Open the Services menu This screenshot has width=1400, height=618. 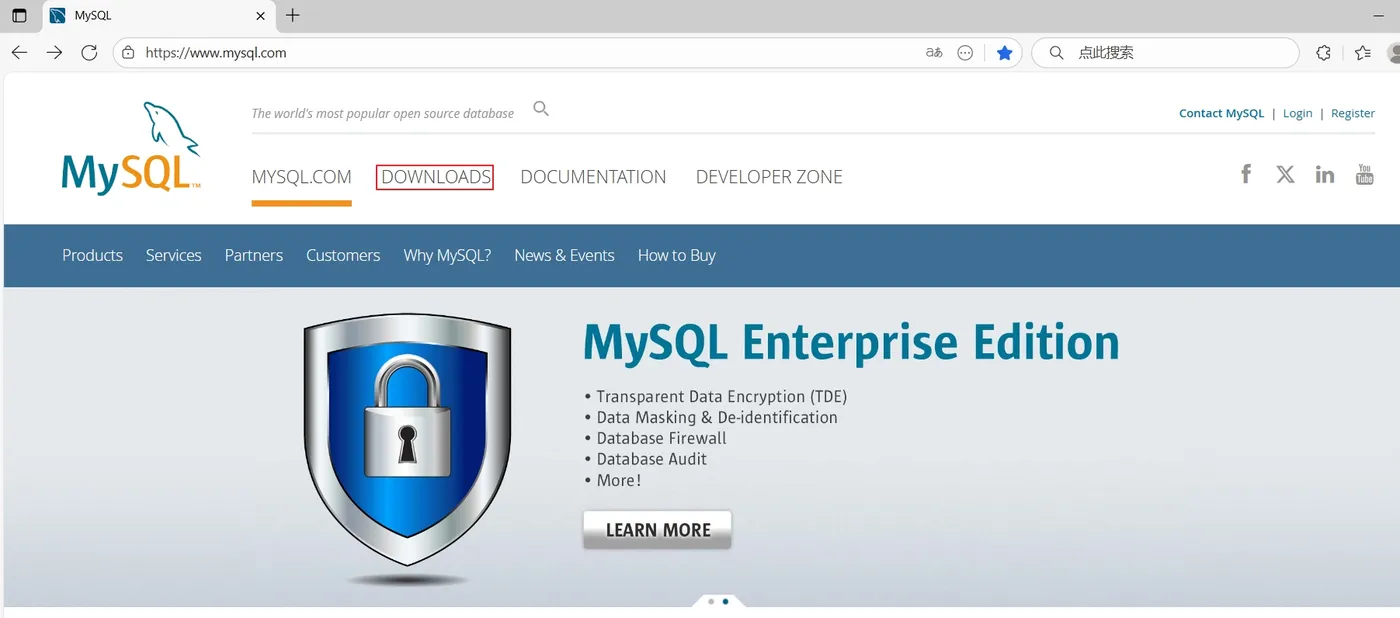[x=173, y=255]
